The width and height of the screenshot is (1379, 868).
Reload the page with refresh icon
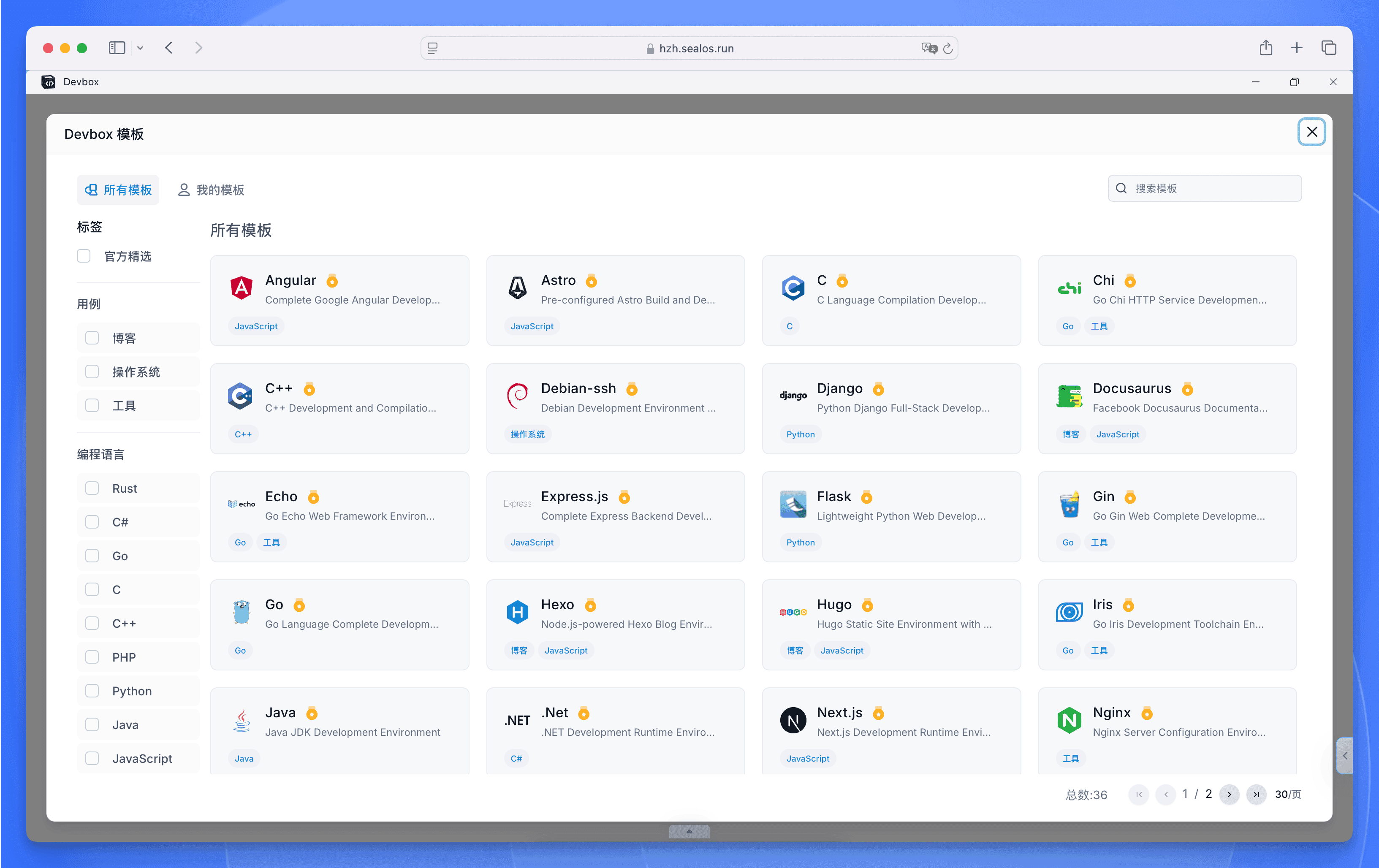point(948,48)
